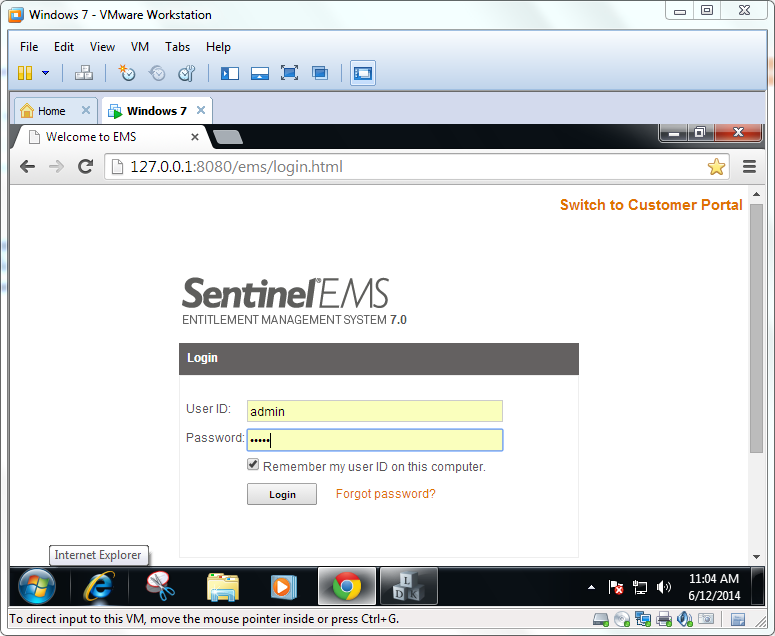Click the User ID input field
The image size is (775, 636).
click(375, 411)
